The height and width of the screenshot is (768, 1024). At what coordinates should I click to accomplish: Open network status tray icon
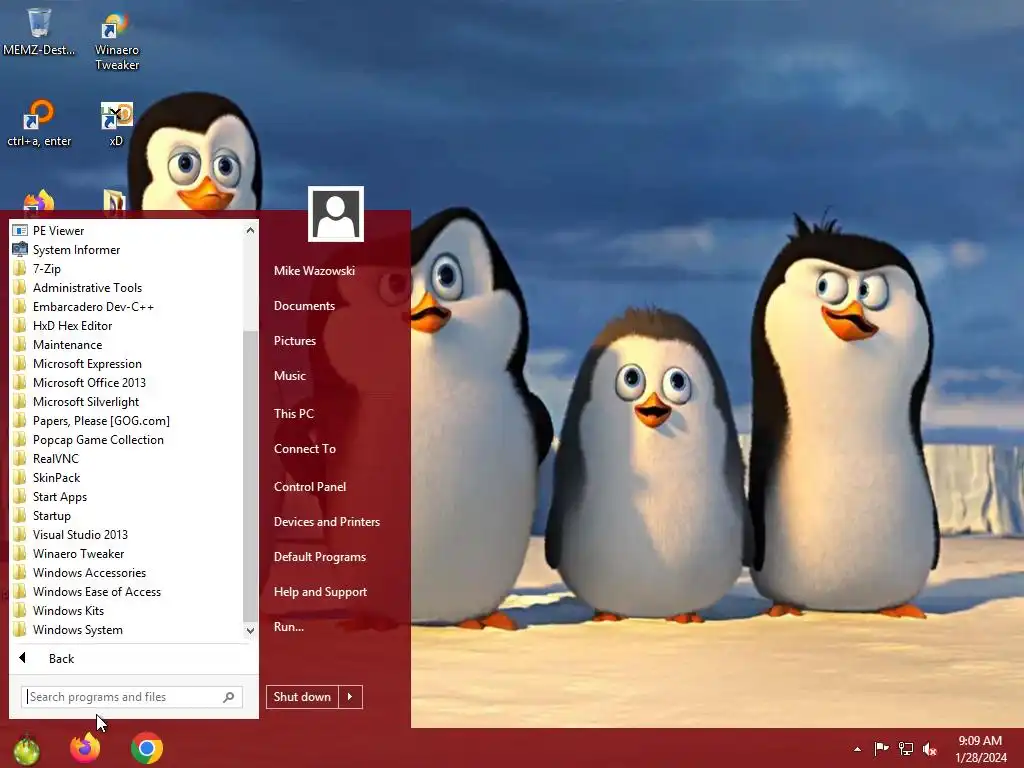[x=906, y=748]
